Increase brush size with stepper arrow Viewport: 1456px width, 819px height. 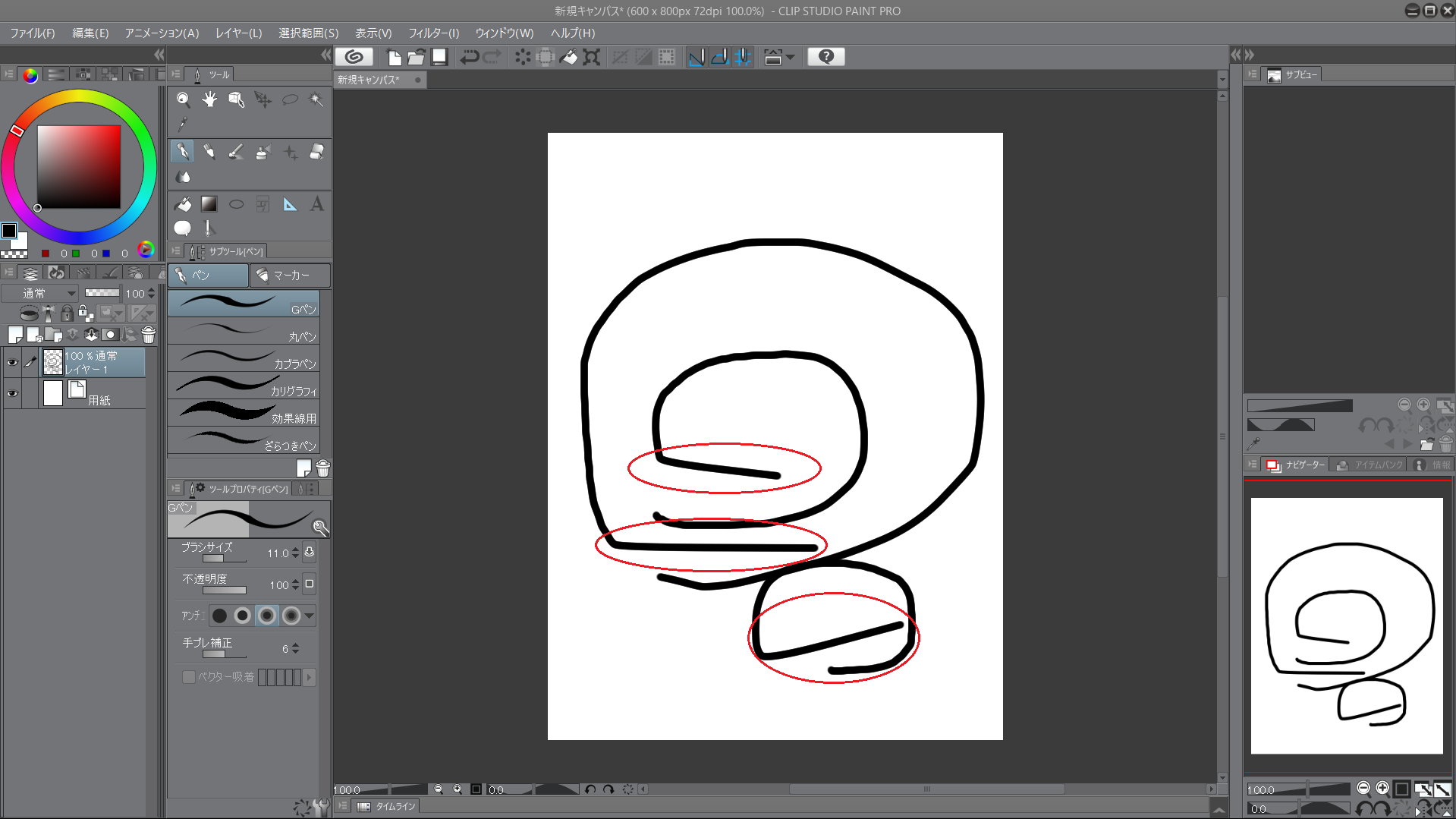click(295, 550)
